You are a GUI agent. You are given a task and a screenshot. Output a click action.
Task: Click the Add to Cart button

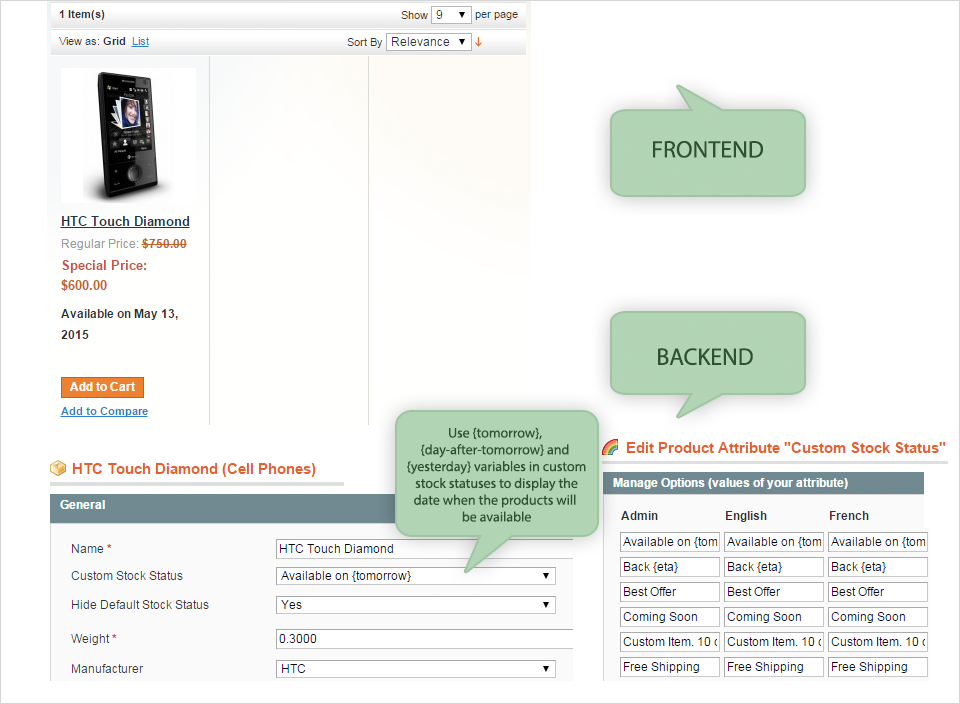pyautogui.click(x=102, y=387)
